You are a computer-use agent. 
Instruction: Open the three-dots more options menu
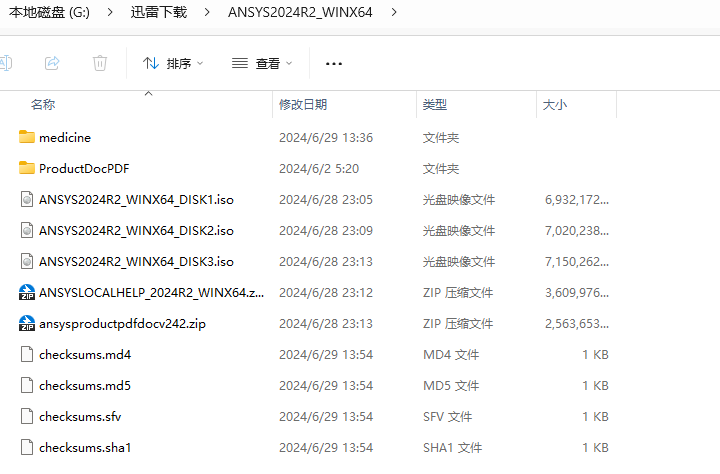(334, 64)
